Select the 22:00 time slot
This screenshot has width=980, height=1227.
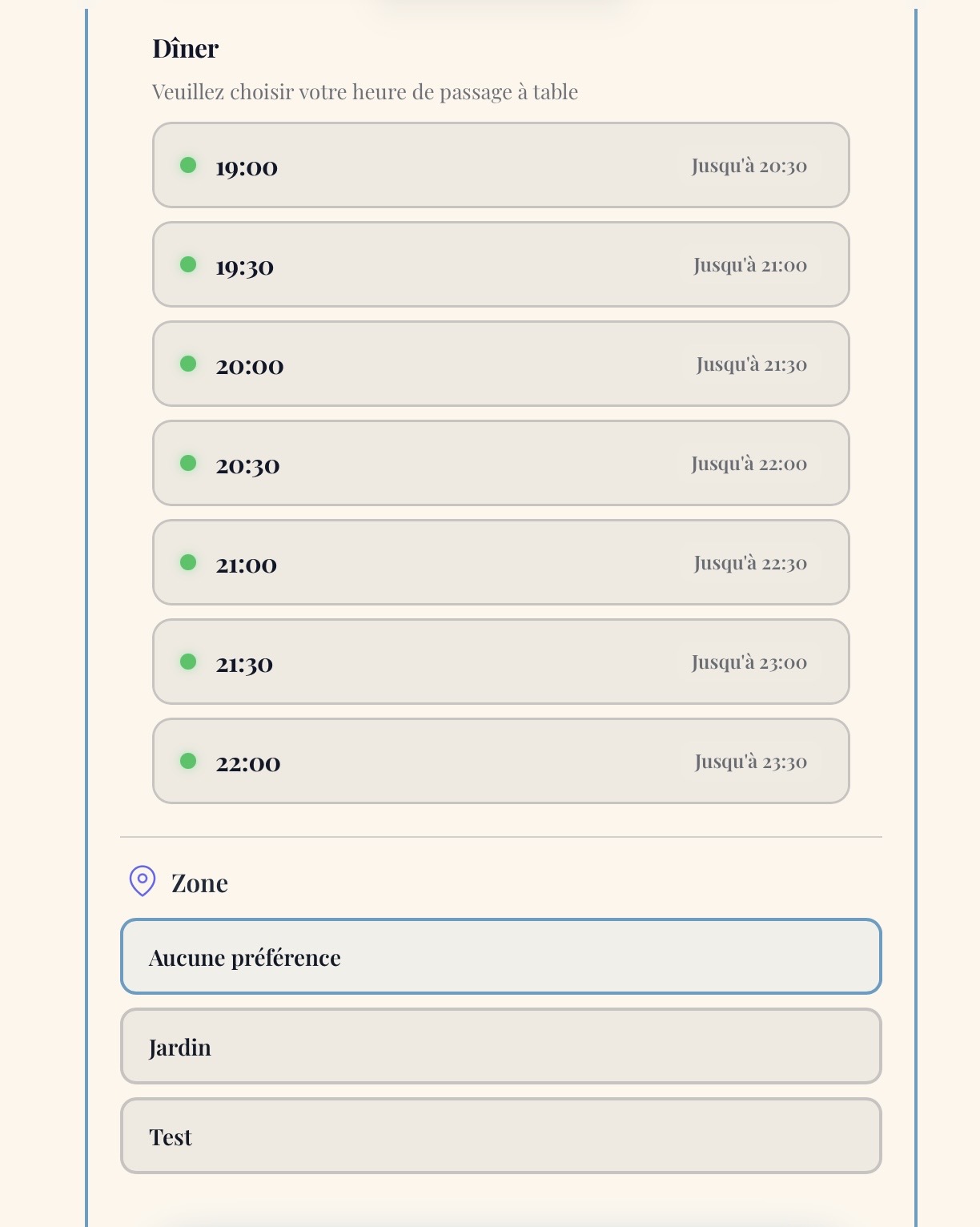(500, 761)
